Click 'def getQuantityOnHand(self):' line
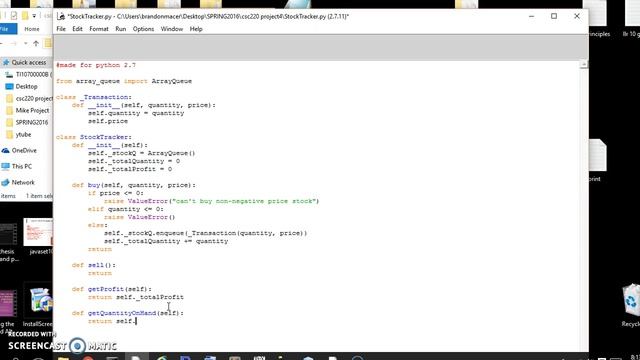This screenshot has height=360, width=640. [128, 313]
